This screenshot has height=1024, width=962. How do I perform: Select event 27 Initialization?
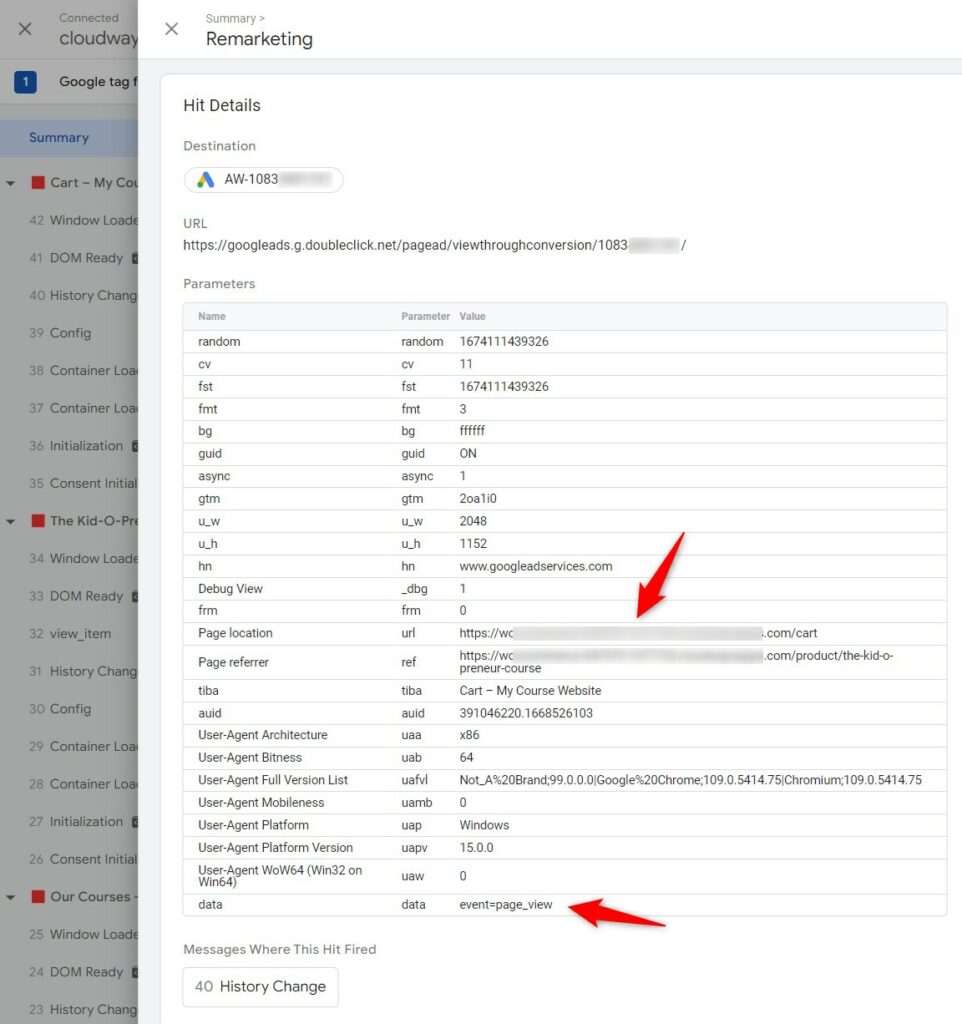tap(83, 822)
